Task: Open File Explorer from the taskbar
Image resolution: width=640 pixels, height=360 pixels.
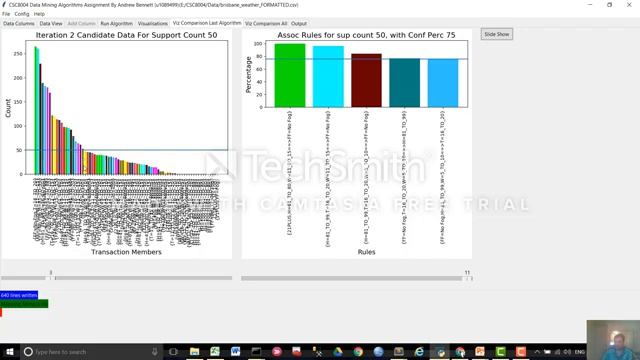Action: click(195, 351)
